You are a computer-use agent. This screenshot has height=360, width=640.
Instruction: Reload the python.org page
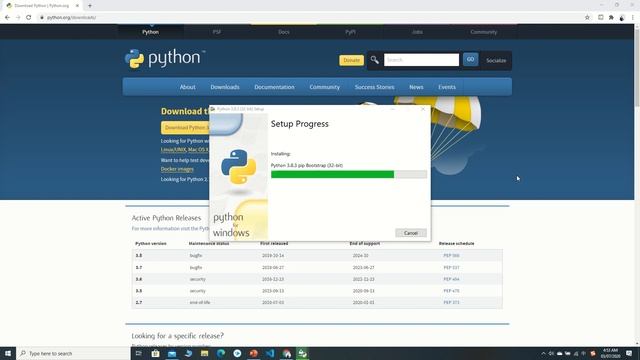tap(29, 18)
